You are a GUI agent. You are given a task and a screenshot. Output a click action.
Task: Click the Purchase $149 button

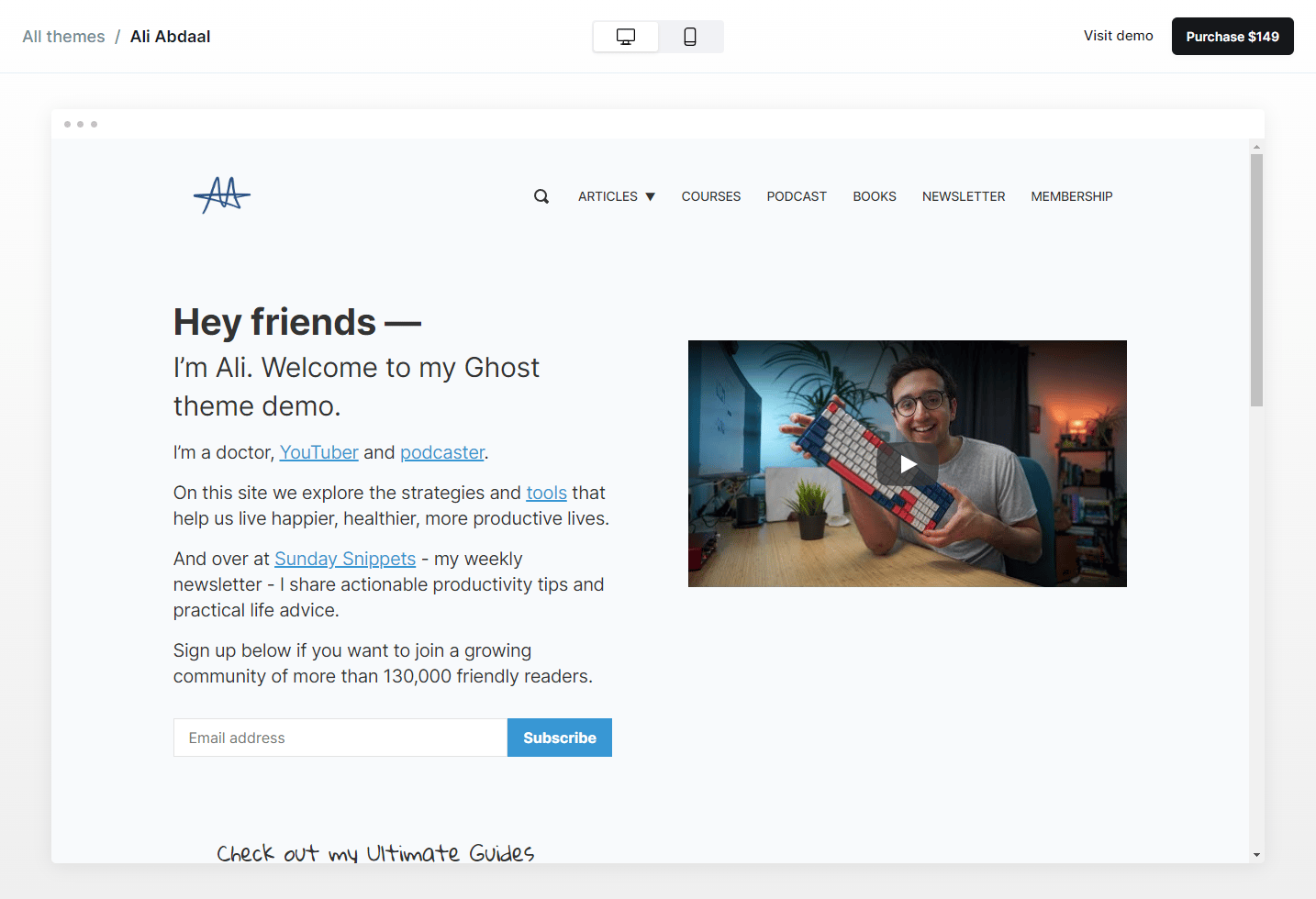tap(1232, 37)
